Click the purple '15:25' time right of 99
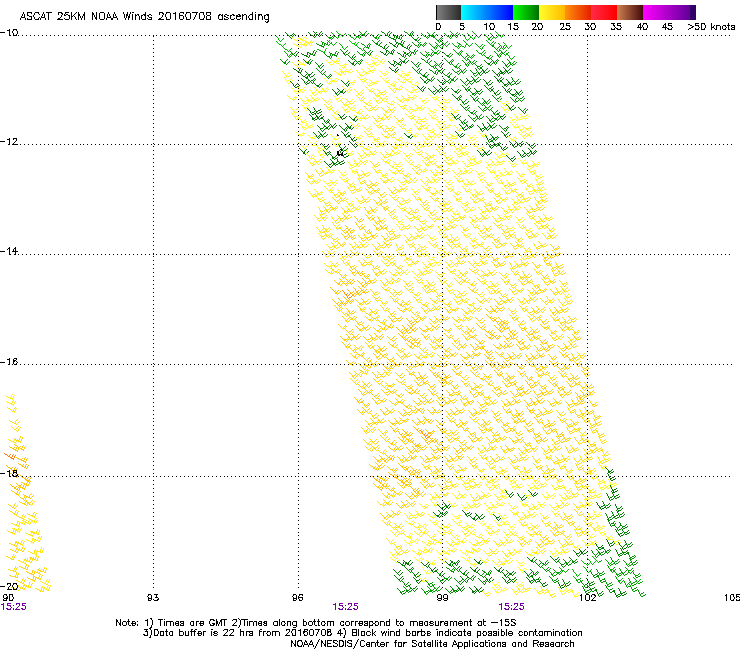The width and height of the screenshot is (740, 650). (x=512, y=607)
